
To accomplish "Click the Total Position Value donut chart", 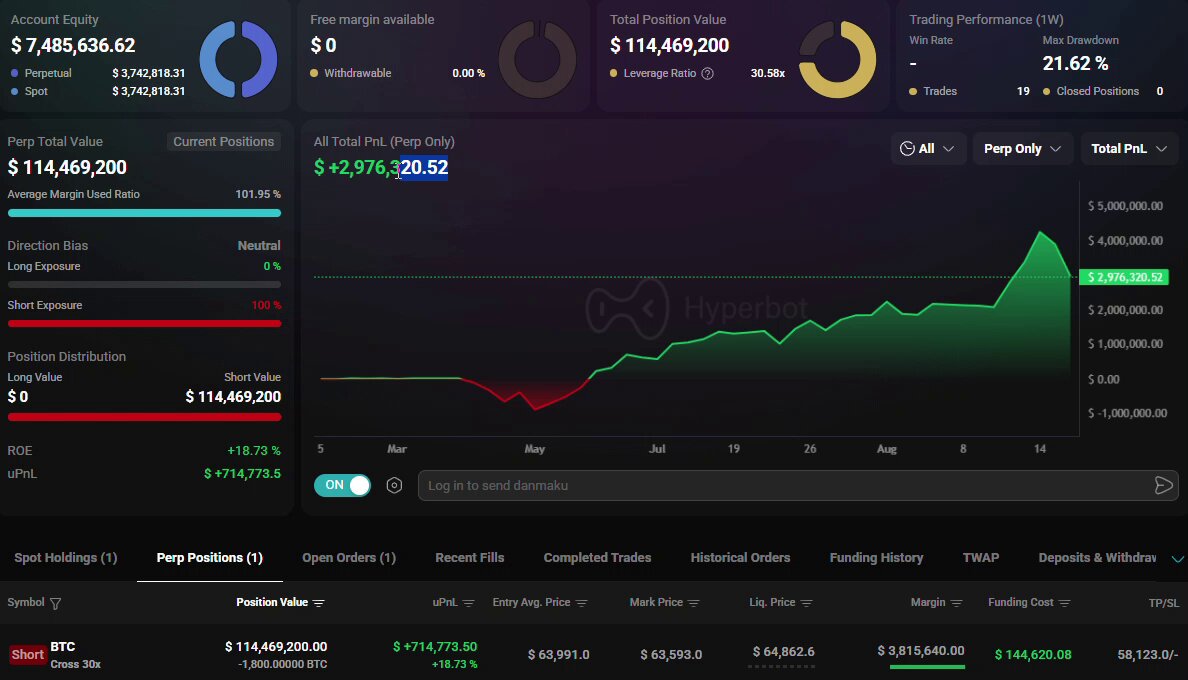I will click(837, 59).
